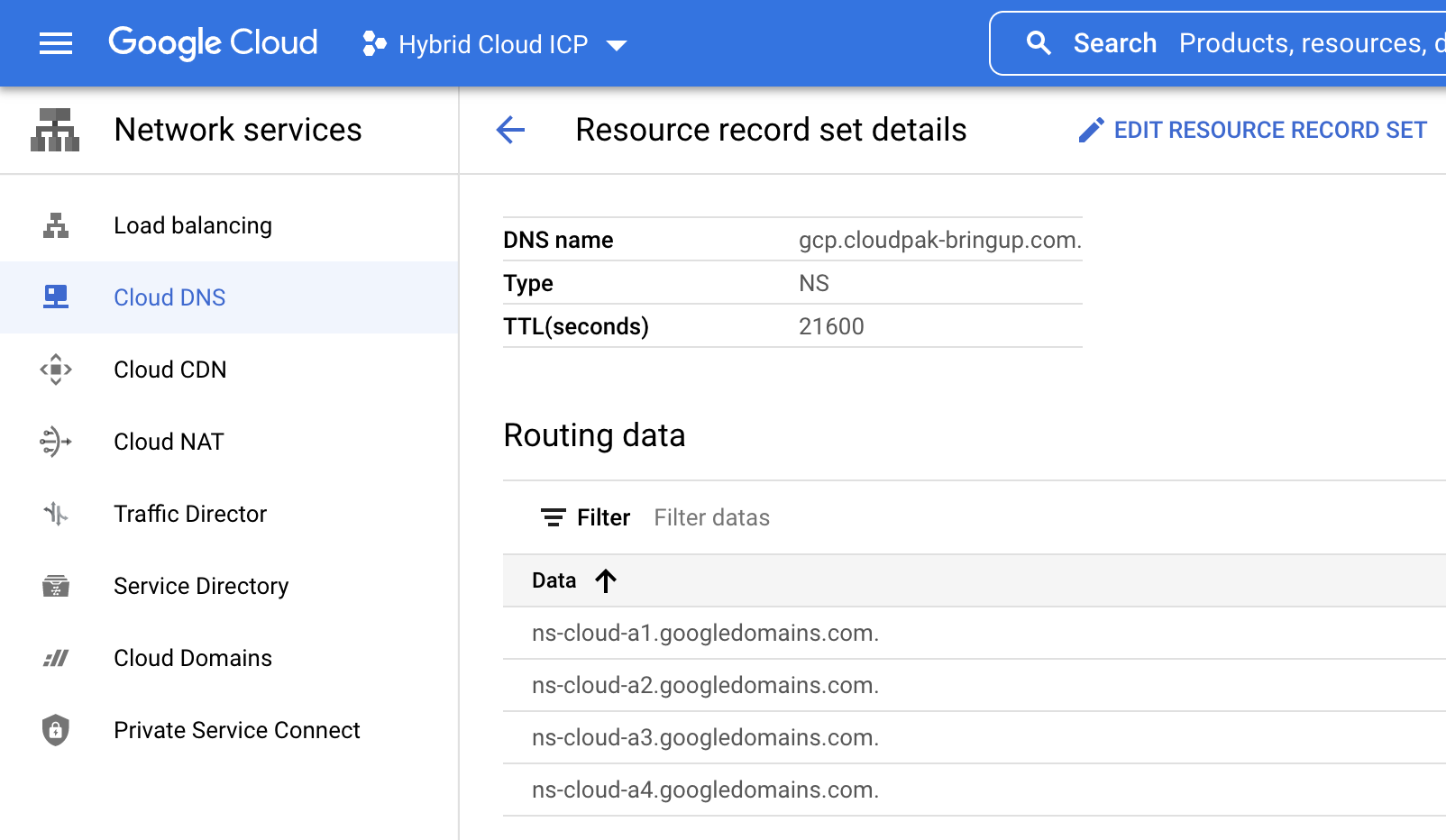Click the Google Cloud logo

point(213,42)
